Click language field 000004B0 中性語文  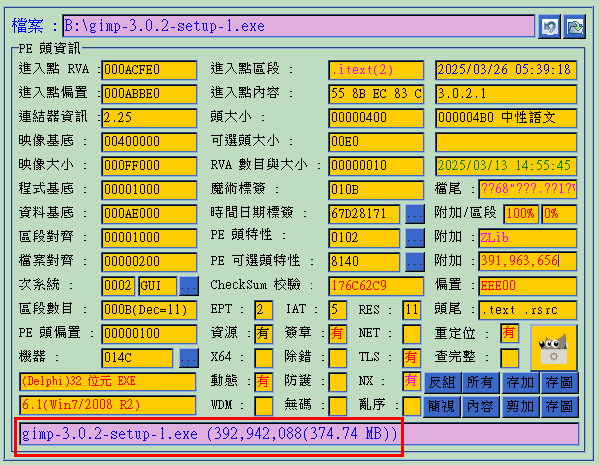(506, 118)
